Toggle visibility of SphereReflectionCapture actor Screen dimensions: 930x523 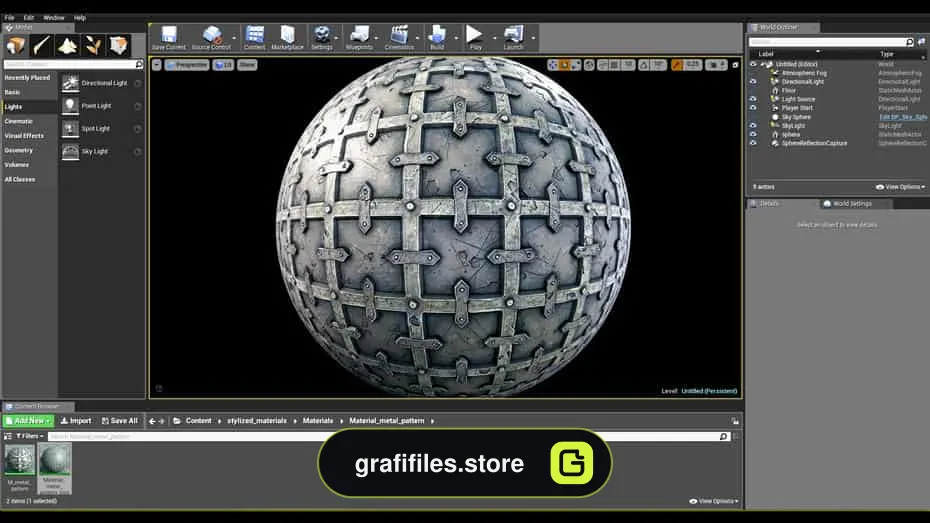[x=753, y=143]
